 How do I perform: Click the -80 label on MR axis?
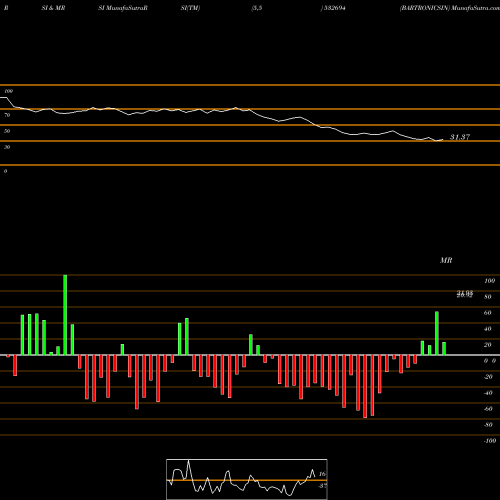click(x=488, y=425)
